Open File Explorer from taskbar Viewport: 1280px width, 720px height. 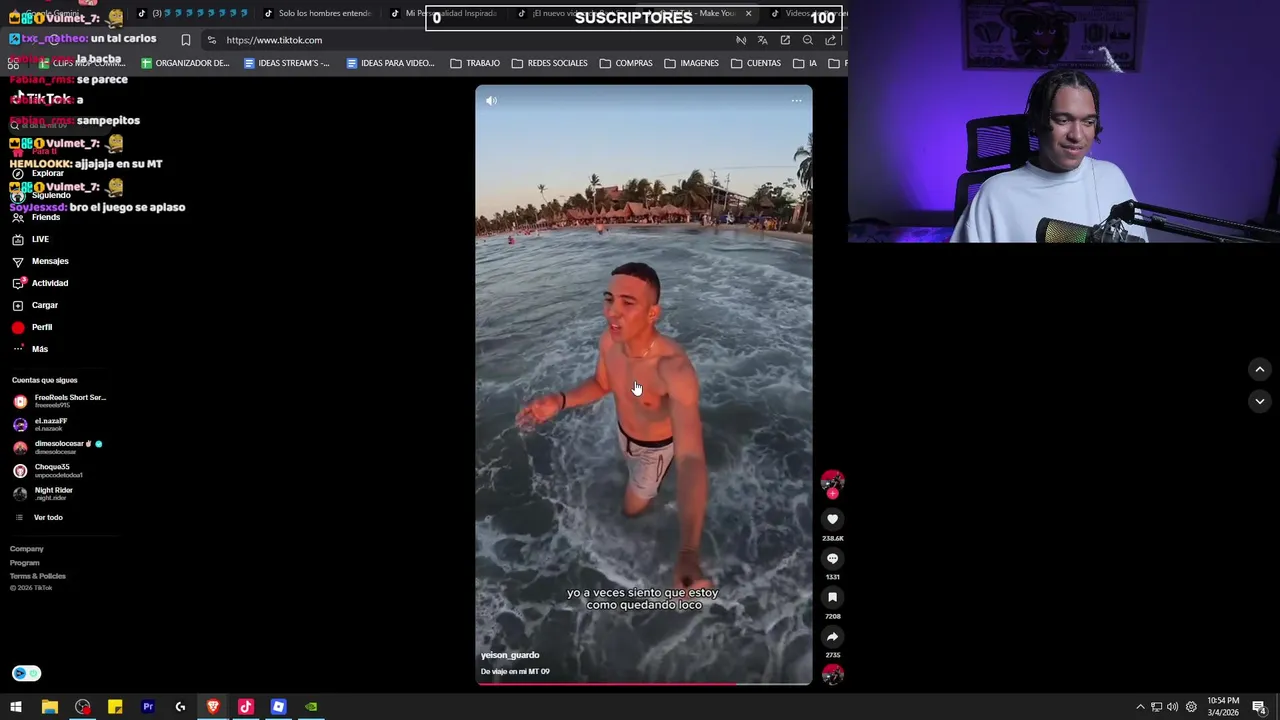49,707
